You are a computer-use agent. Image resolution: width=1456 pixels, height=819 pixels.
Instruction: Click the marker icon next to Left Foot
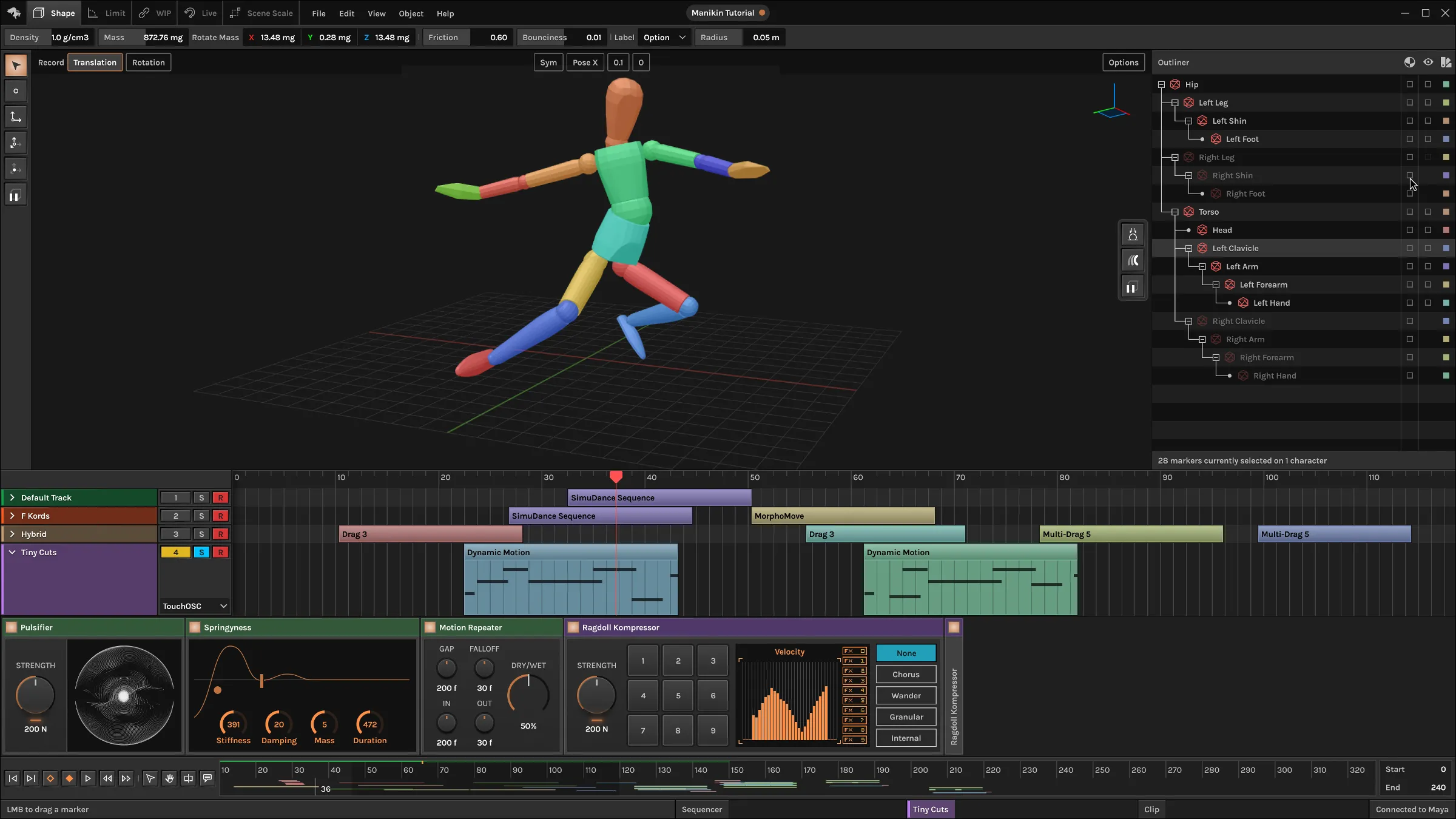click(1216, 139)
